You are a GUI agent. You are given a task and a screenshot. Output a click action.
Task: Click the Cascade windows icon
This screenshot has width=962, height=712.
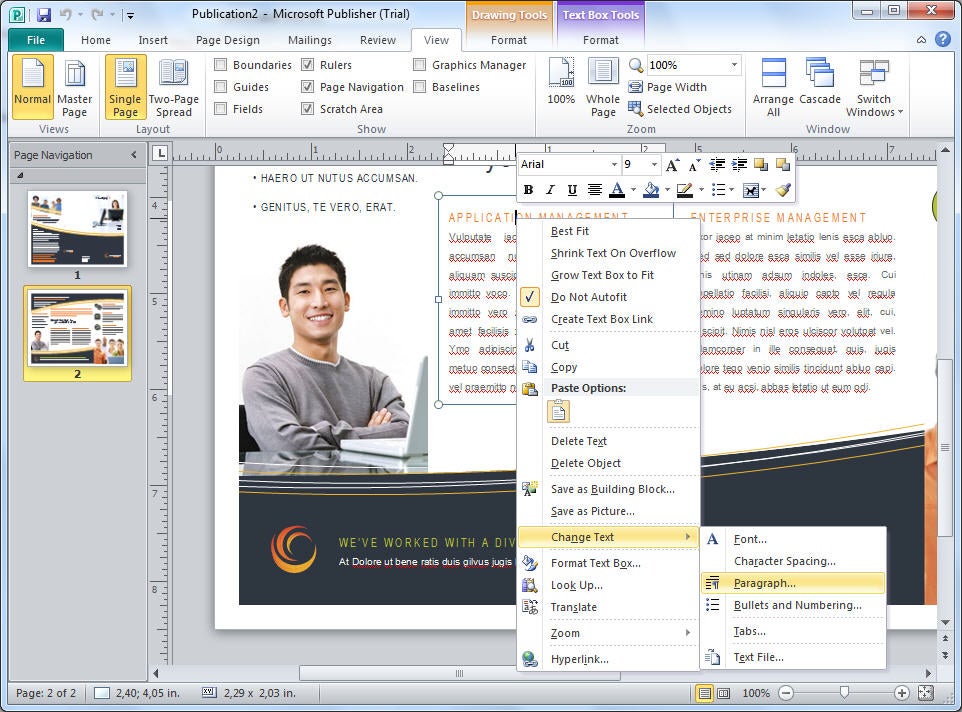pyautogui.click(x=820, y=86)
